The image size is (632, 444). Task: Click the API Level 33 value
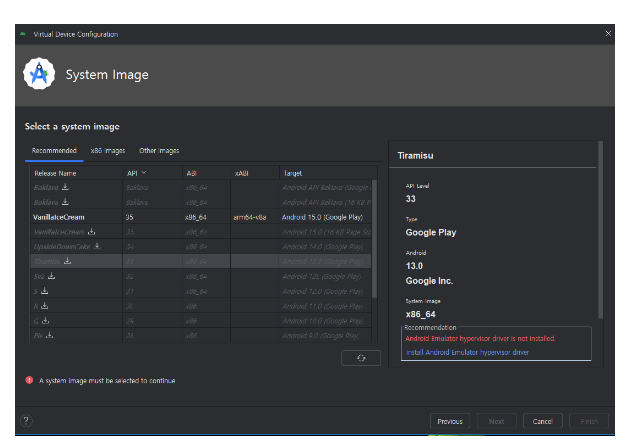410,199
